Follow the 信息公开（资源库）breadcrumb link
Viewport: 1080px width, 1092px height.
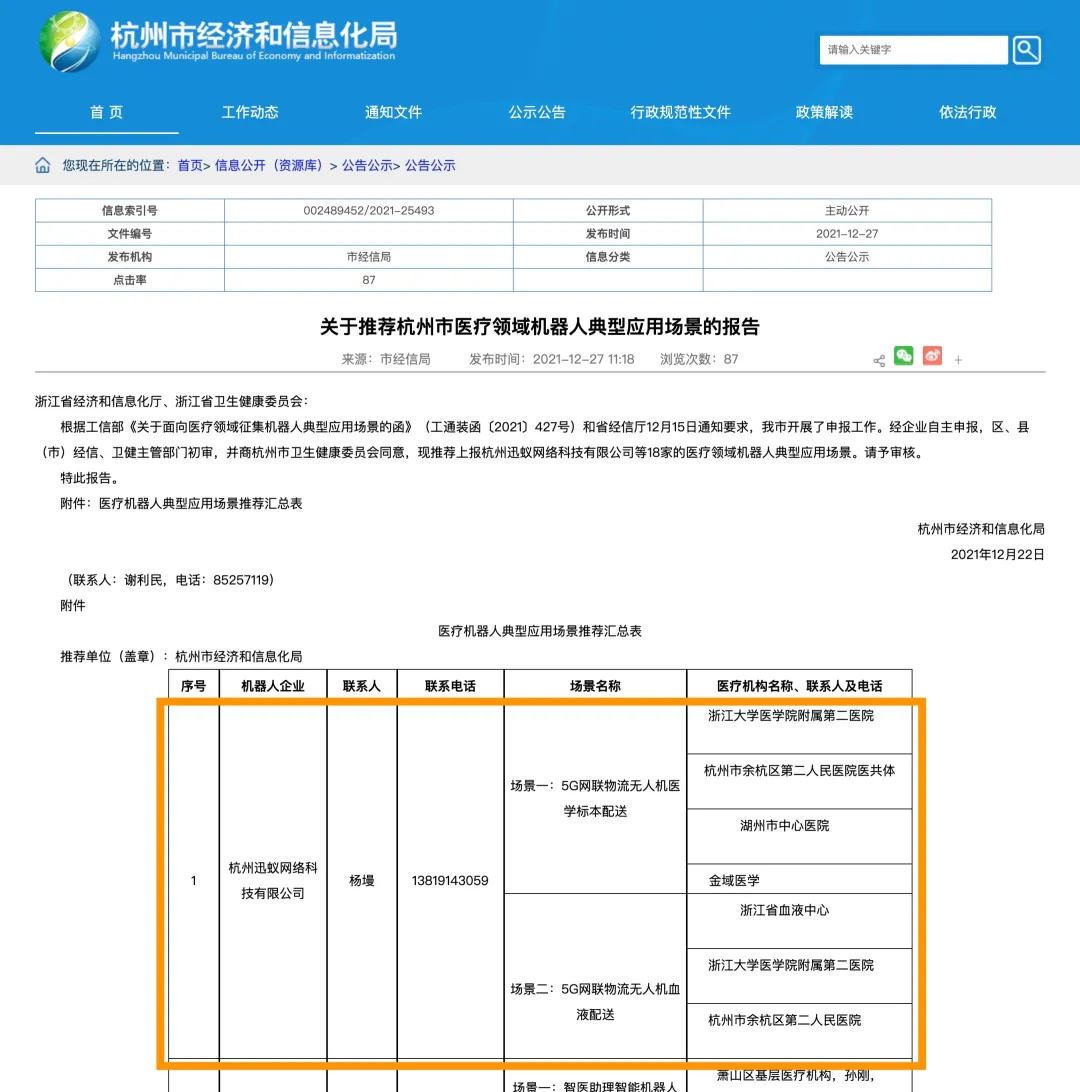coord(269,166)
